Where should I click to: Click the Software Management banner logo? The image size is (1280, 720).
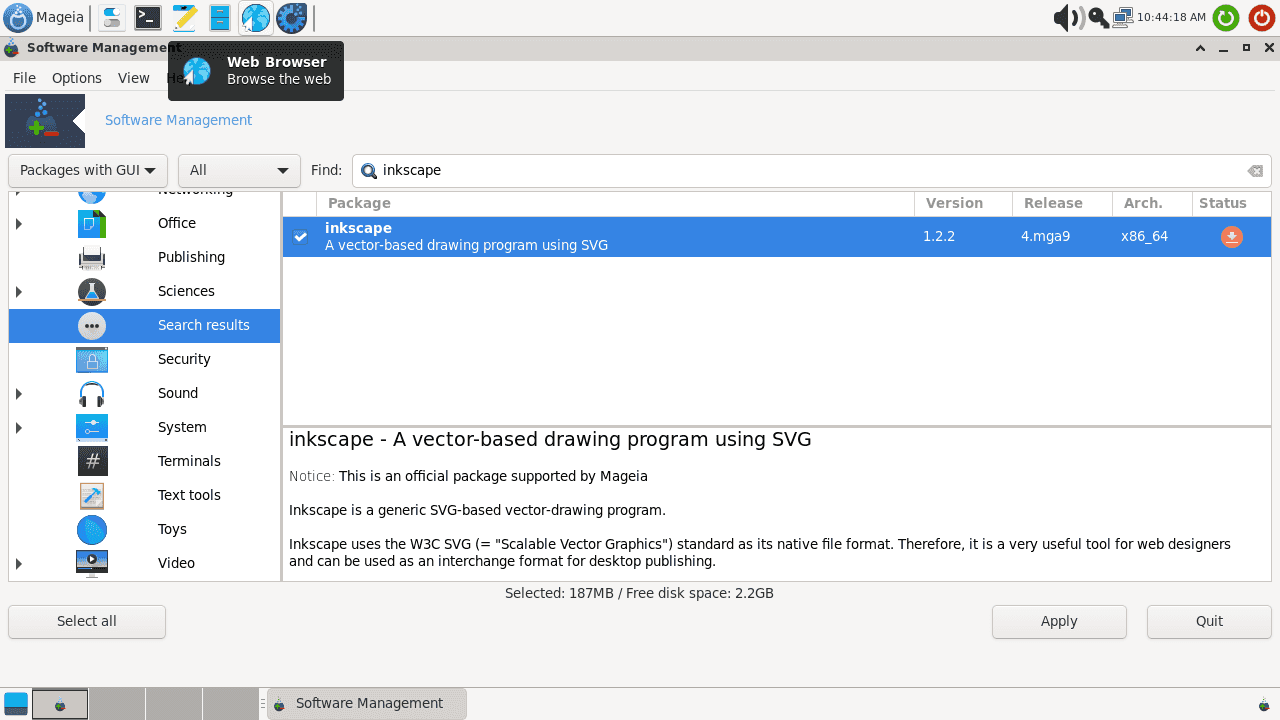pos(45,120)
